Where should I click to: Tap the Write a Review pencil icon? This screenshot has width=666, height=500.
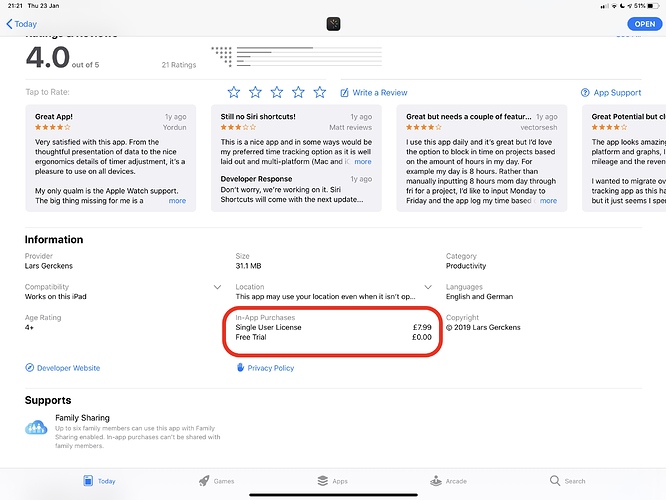pos(344,93)
